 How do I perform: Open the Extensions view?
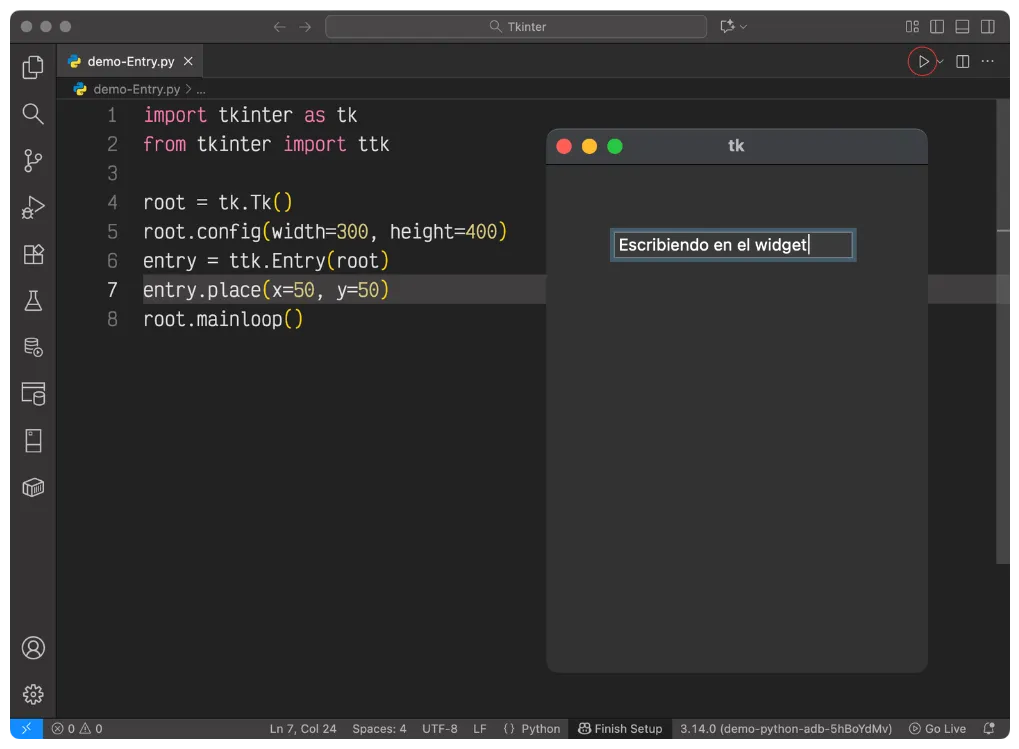[x=33, y=254]
